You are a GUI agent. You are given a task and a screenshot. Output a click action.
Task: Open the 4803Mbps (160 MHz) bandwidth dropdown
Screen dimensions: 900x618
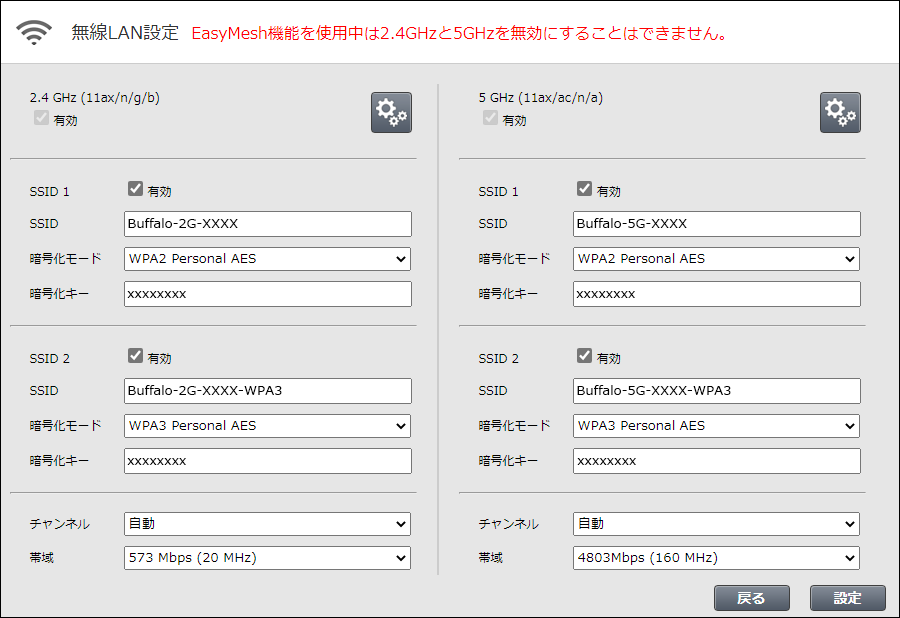(x=716, y=558)
